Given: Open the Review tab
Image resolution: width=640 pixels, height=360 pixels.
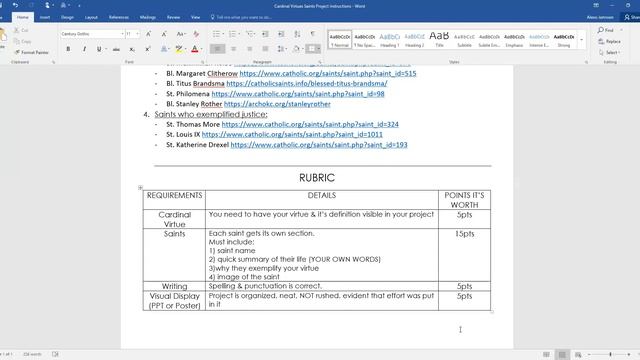Looking at the screenshot, I should pos(173,17).
